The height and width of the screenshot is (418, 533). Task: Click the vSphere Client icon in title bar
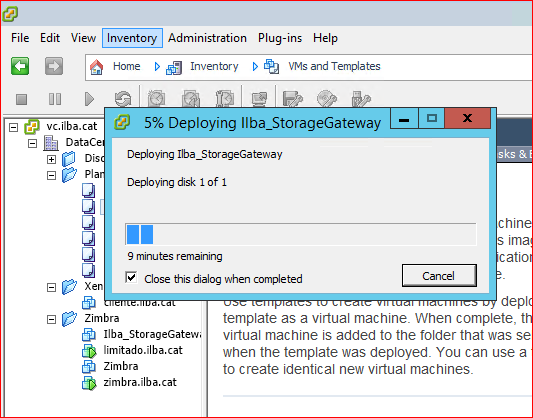point(10,14)
